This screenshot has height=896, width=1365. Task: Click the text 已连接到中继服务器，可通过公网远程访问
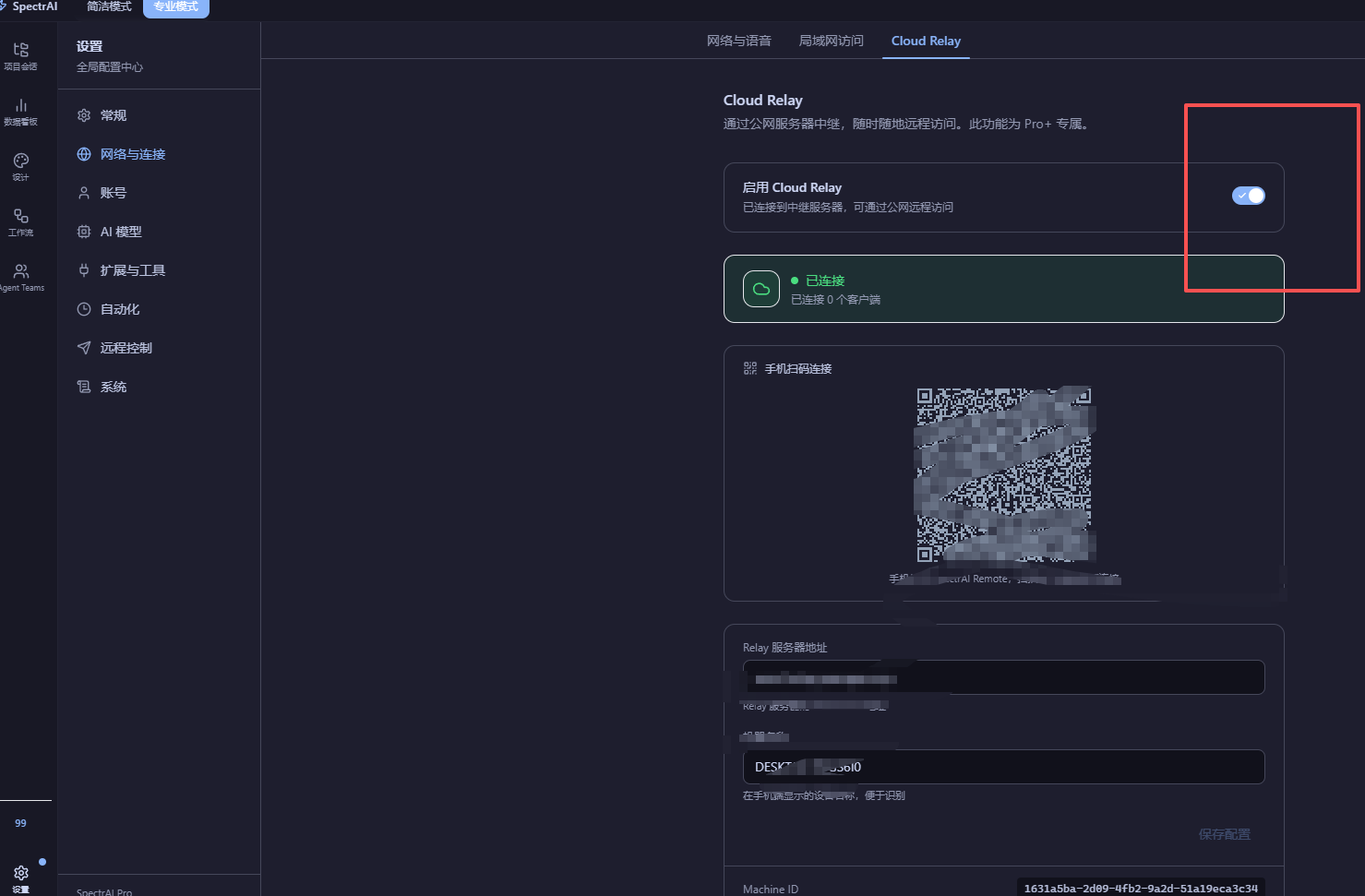pos(848,208)
